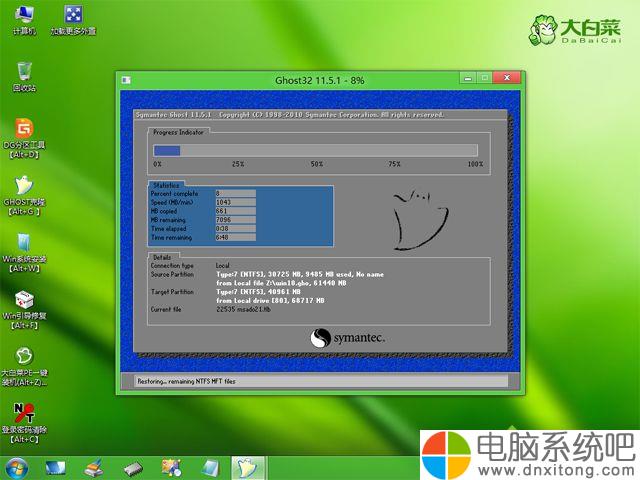This screenshot has width=640, height=480.
Task: Click the Ghost32 window title icon
Action: (126, 80)
